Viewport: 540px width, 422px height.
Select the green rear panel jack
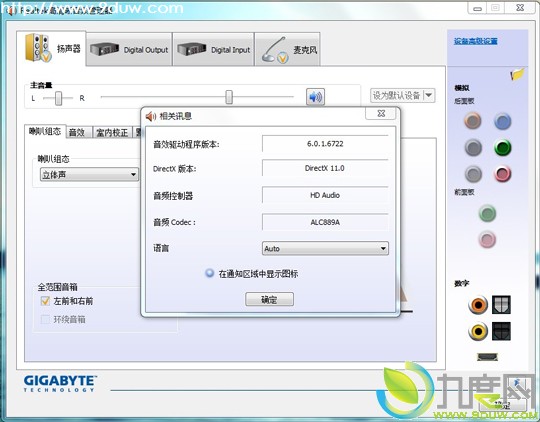coord(502,148)
